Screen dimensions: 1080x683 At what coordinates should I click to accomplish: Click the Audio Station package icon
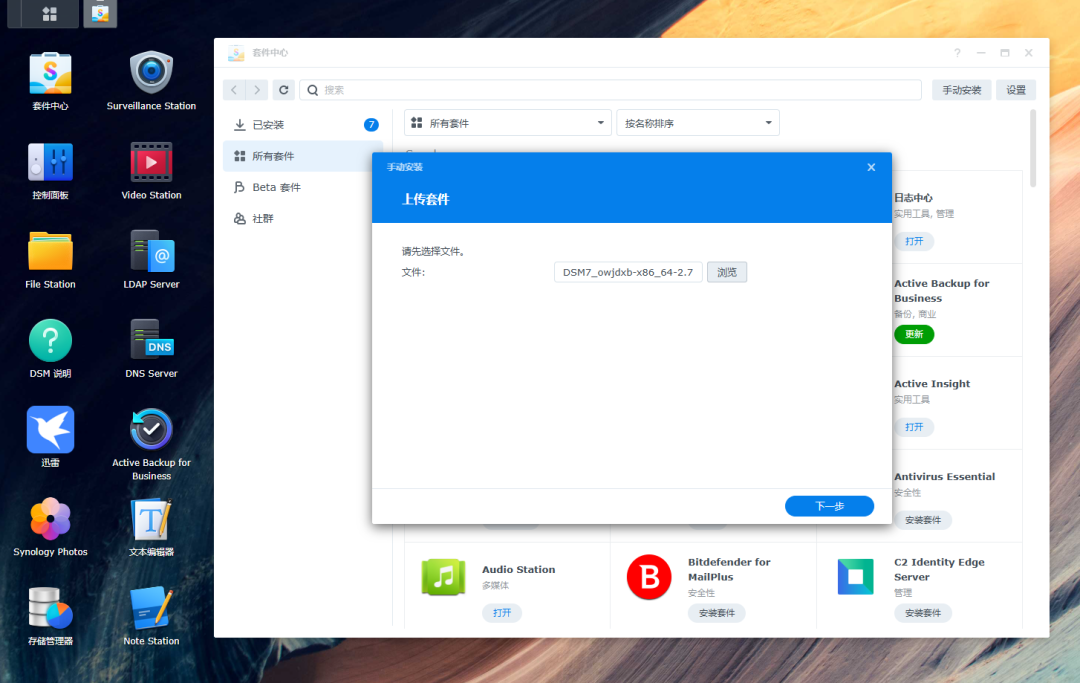444,577
